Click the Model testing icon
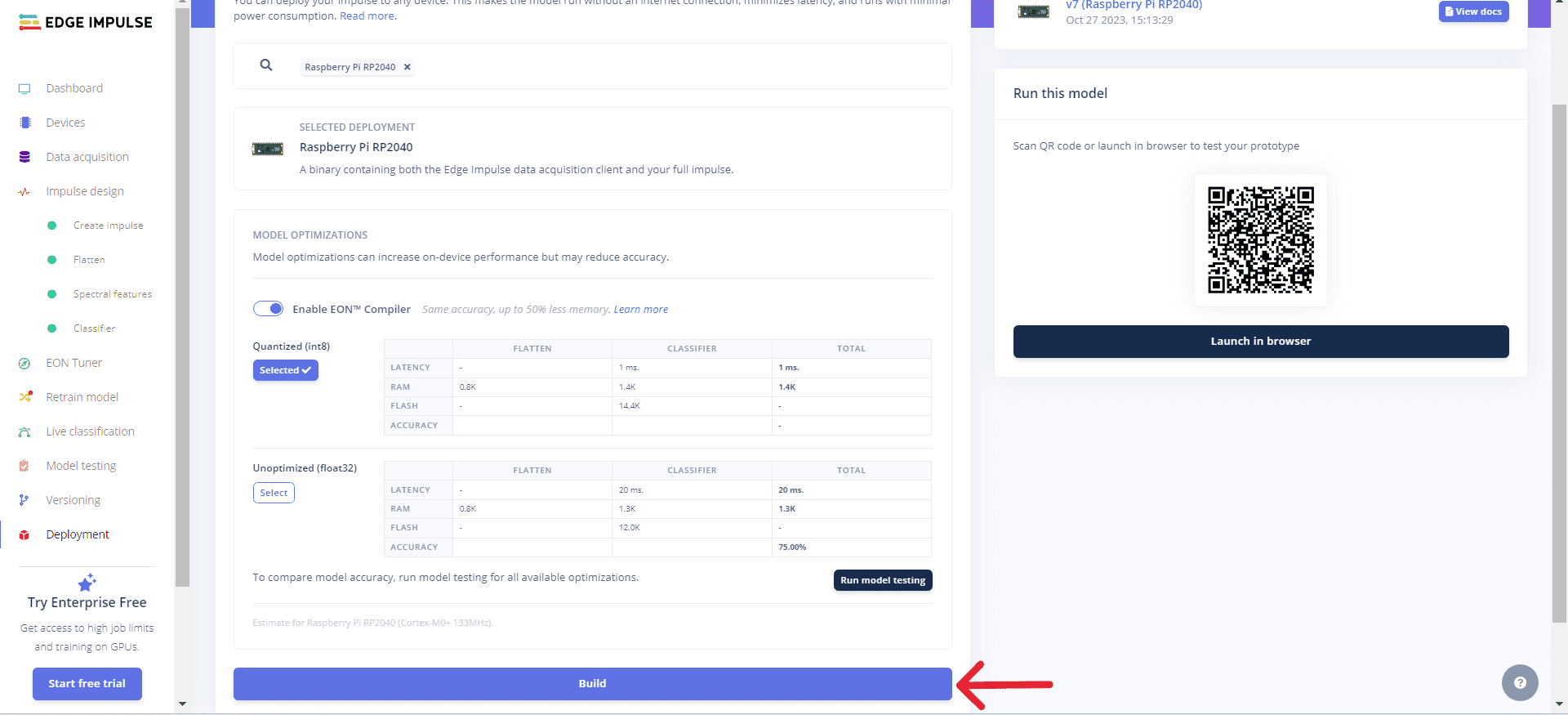The width and height of the screenshot is (1568, 715). click(24, 466)
